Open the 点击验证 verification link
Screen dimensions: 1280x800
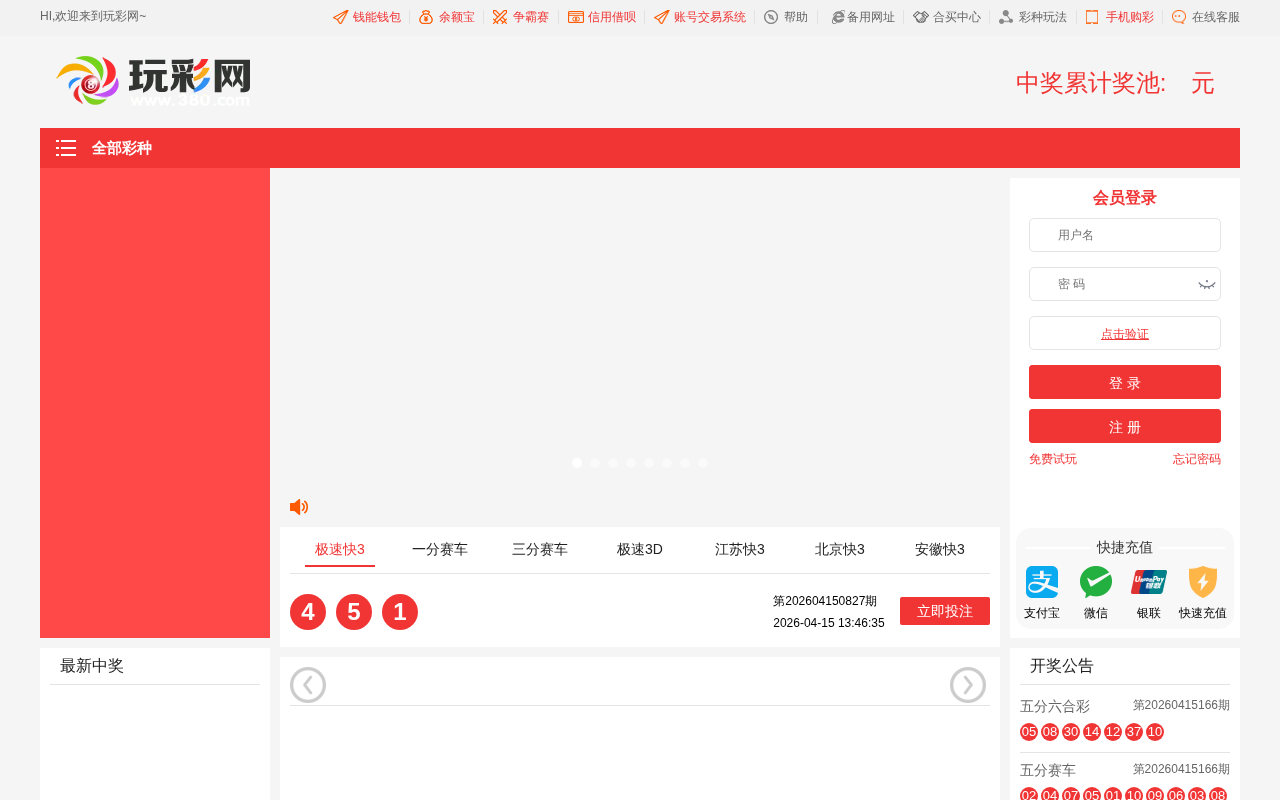click(1125, 334)
